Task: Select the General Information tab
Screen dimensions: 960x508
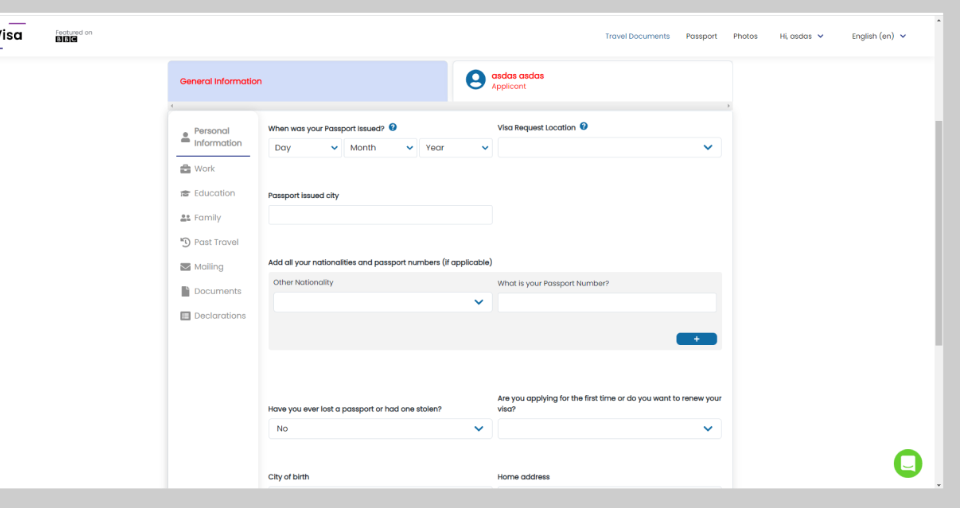Action: 308,81
